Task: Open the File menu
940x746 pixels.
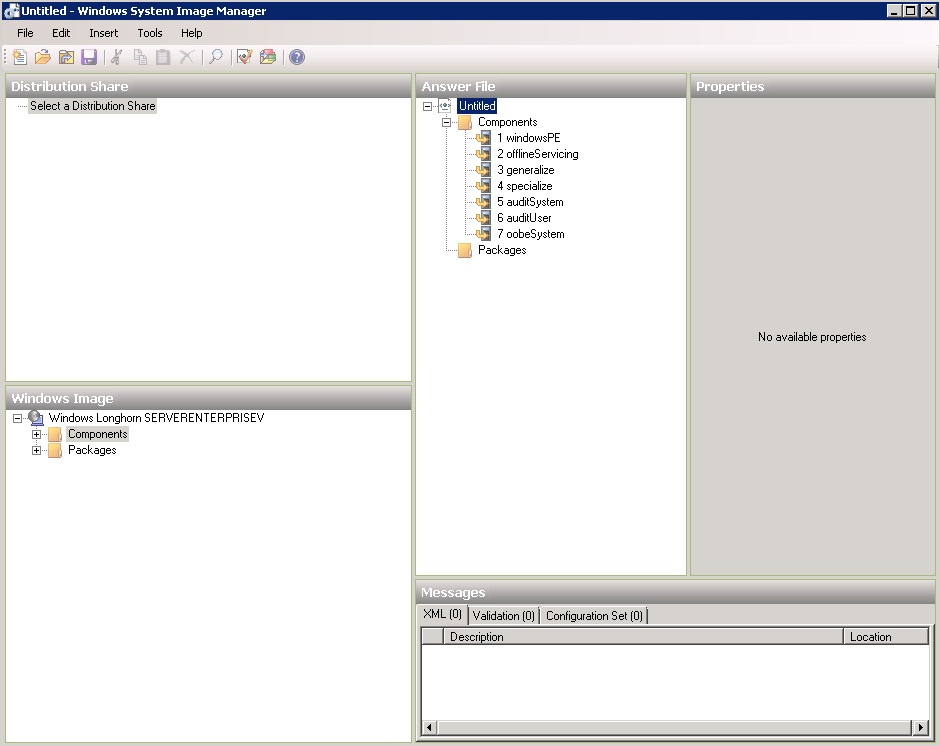Action: [x=25, y=33]
